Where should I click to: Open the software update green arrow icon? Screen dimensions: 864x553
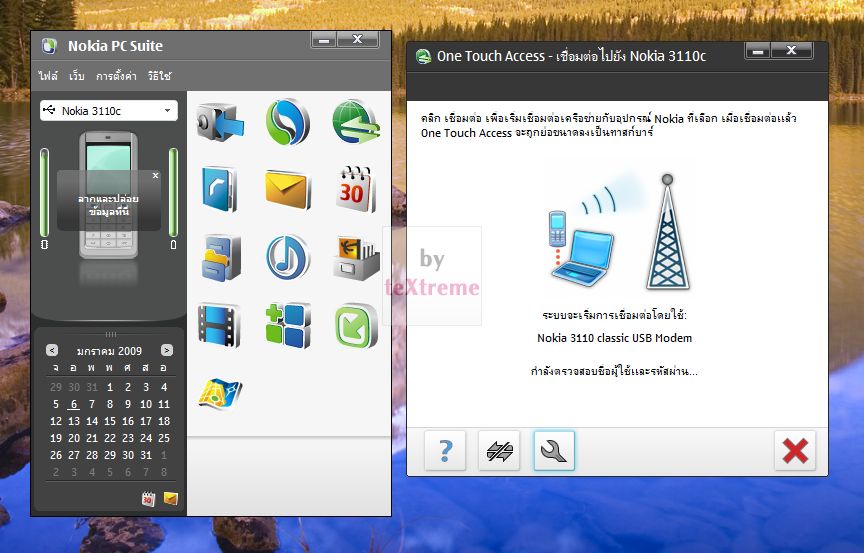pyautogui.click(x=356, y=326)
